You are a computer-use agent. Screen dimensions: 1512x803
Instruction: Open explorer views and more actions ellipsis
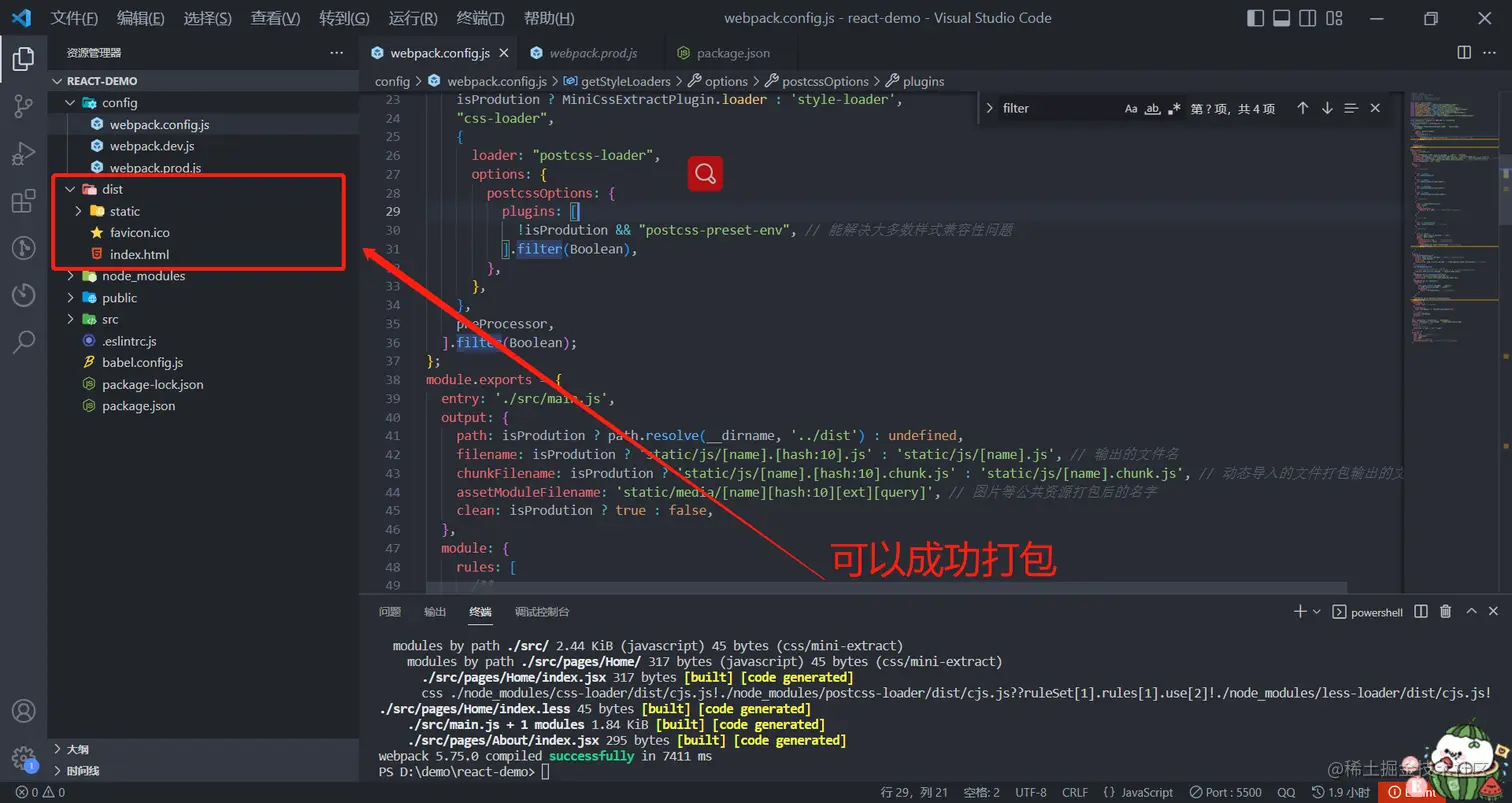335,52
